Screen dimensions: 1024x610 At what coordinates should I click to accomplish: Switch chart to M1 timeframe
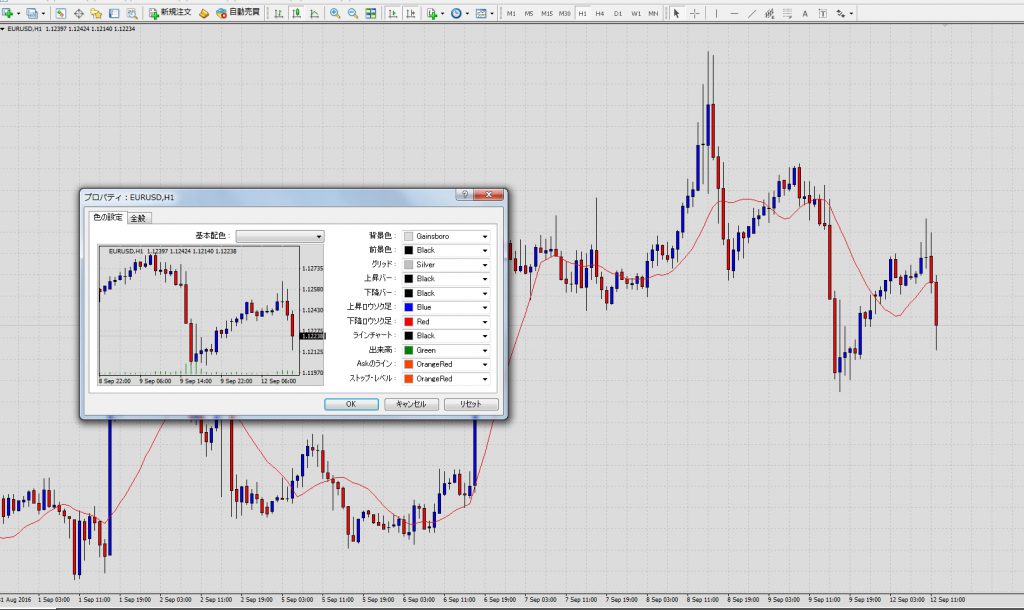coord(511,13)
